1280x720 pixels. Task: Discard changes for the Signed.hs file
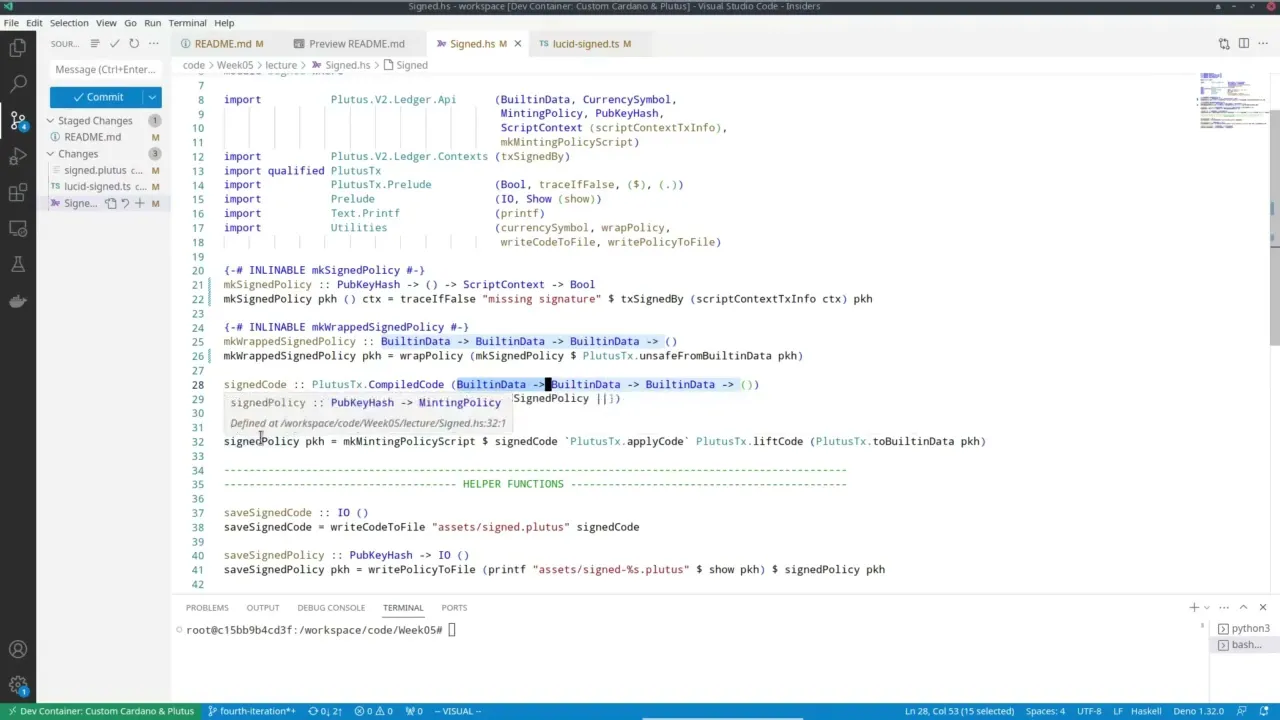[x=125, y=203]
